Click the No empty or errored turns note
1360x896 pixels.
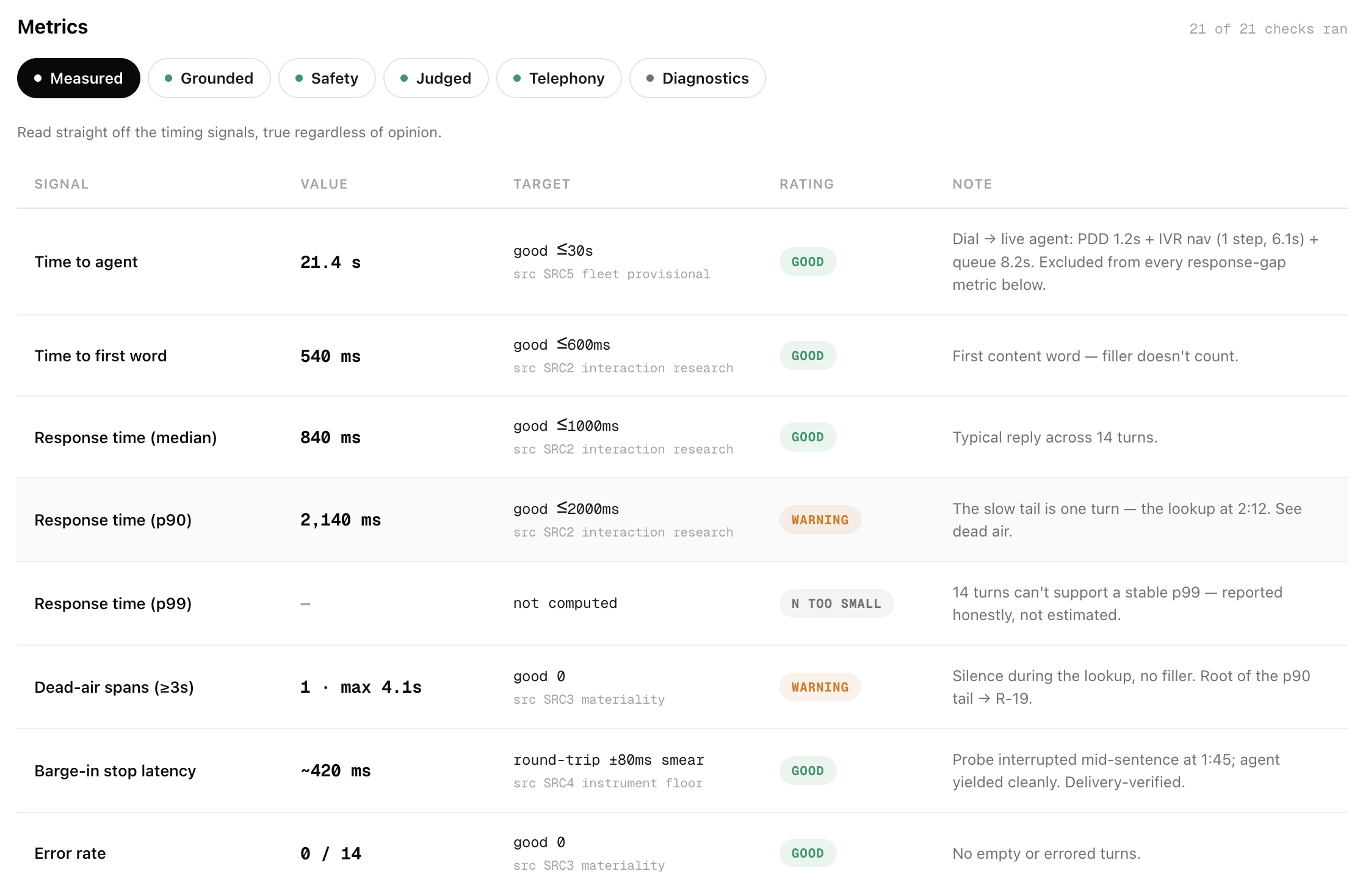tap(1046, 853)
